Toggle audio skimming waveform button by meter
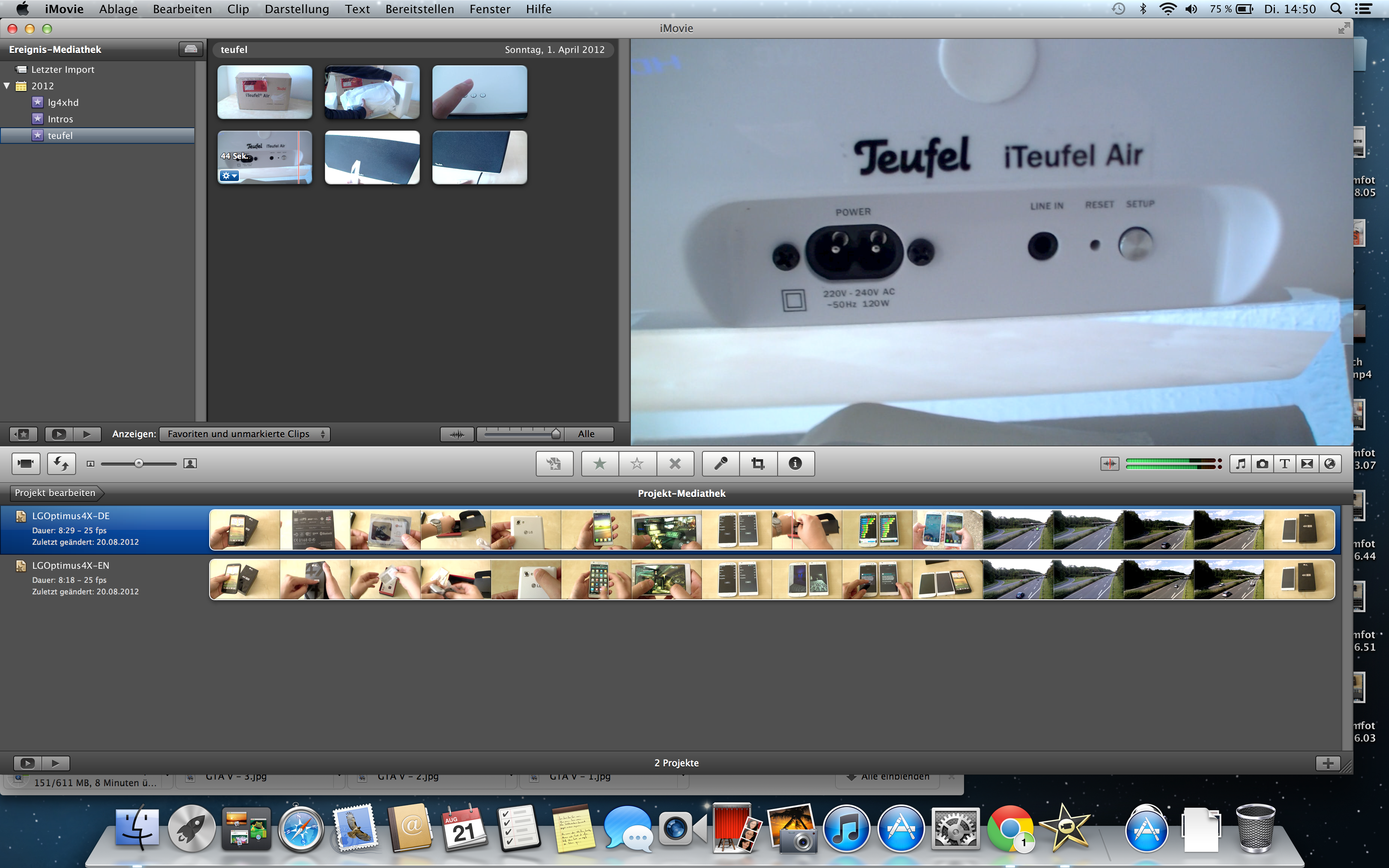This screenshot has height=868, width=1389. click(x=1110, y=463)
